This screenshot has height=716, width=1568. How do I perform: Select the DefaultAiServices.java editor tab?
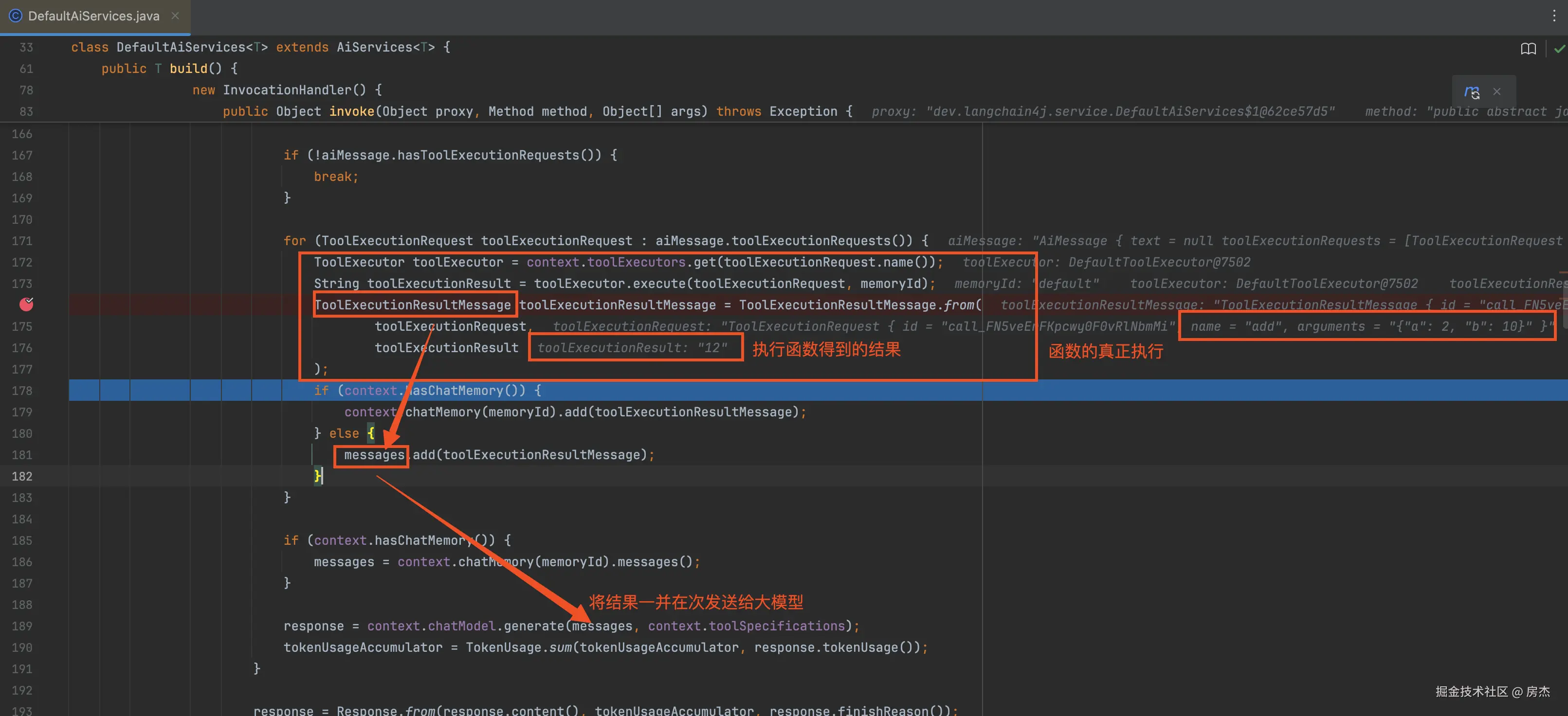click(94, 16)
